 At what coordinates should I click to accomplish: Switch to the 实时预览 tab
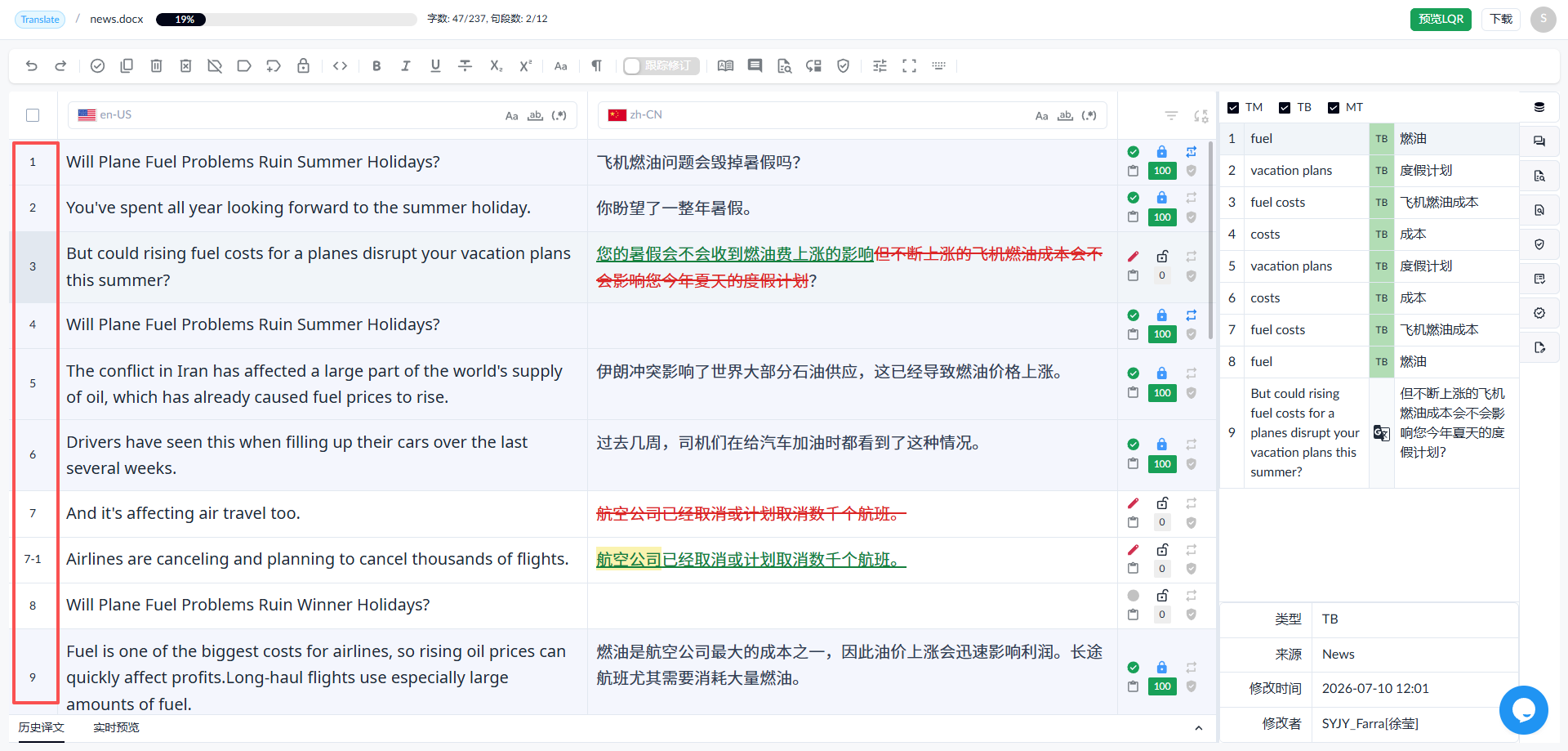pos(116,727)
